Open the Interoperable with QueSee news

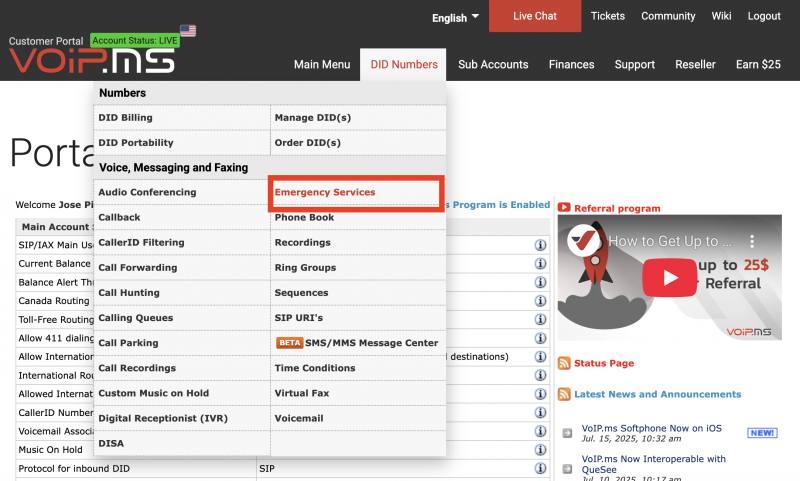point(654,464)
